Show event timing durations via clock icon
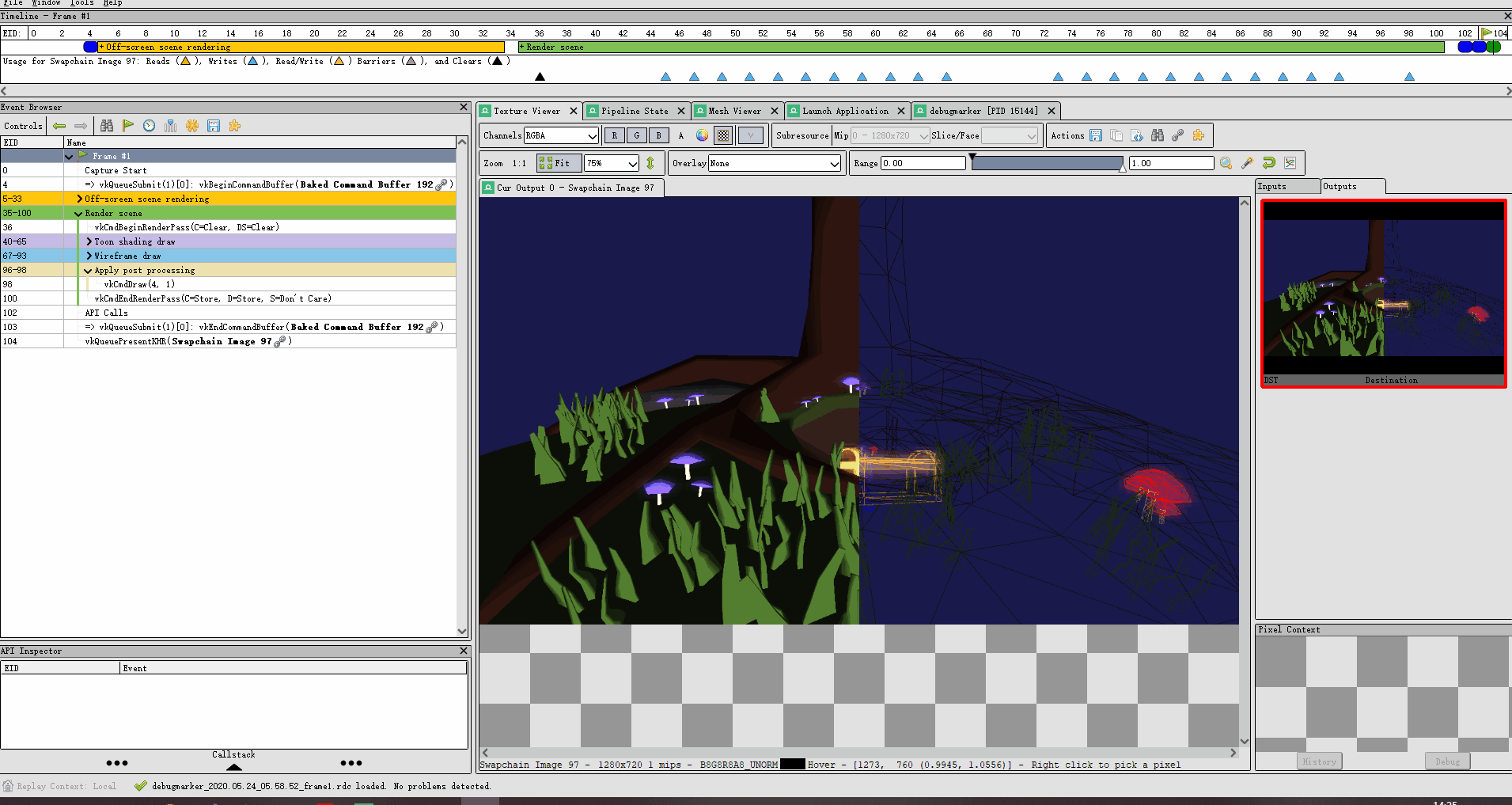Image resolution: width=1512 pixels, height=805 pixels. [x=149, y=125]
